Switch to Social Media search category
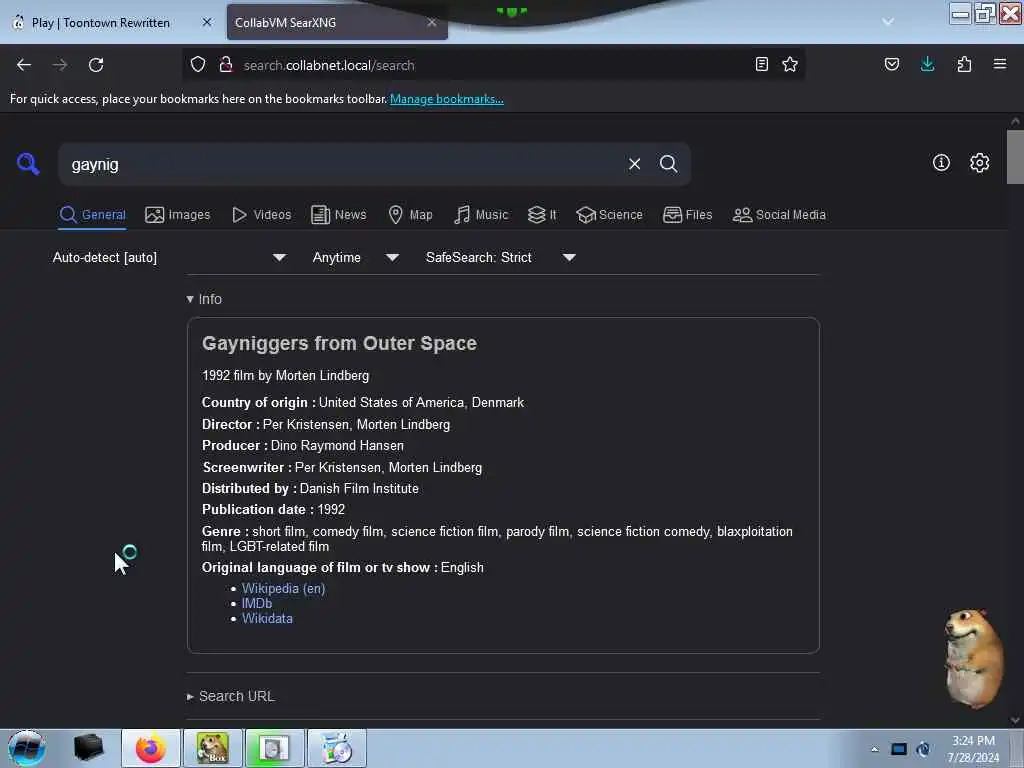 pyautogui.click(x=779, y=215)
